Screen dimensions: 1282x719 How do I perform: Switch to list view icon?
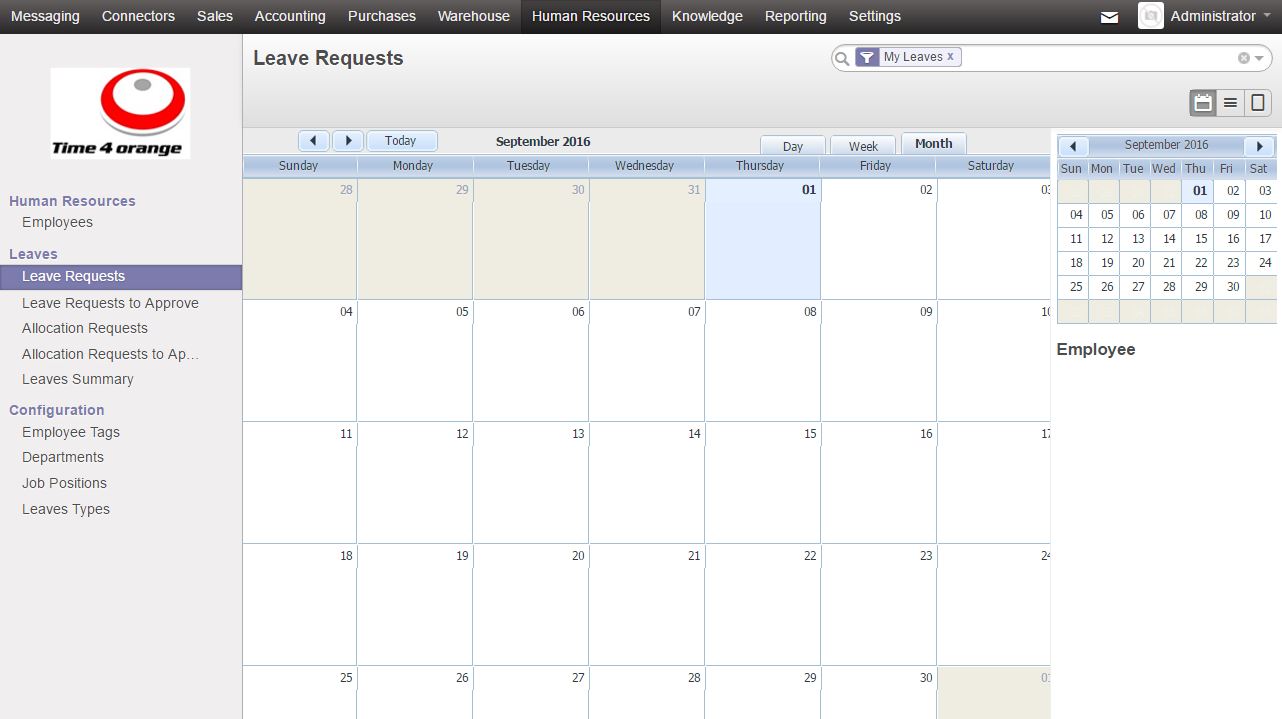tap(1230, 102)
